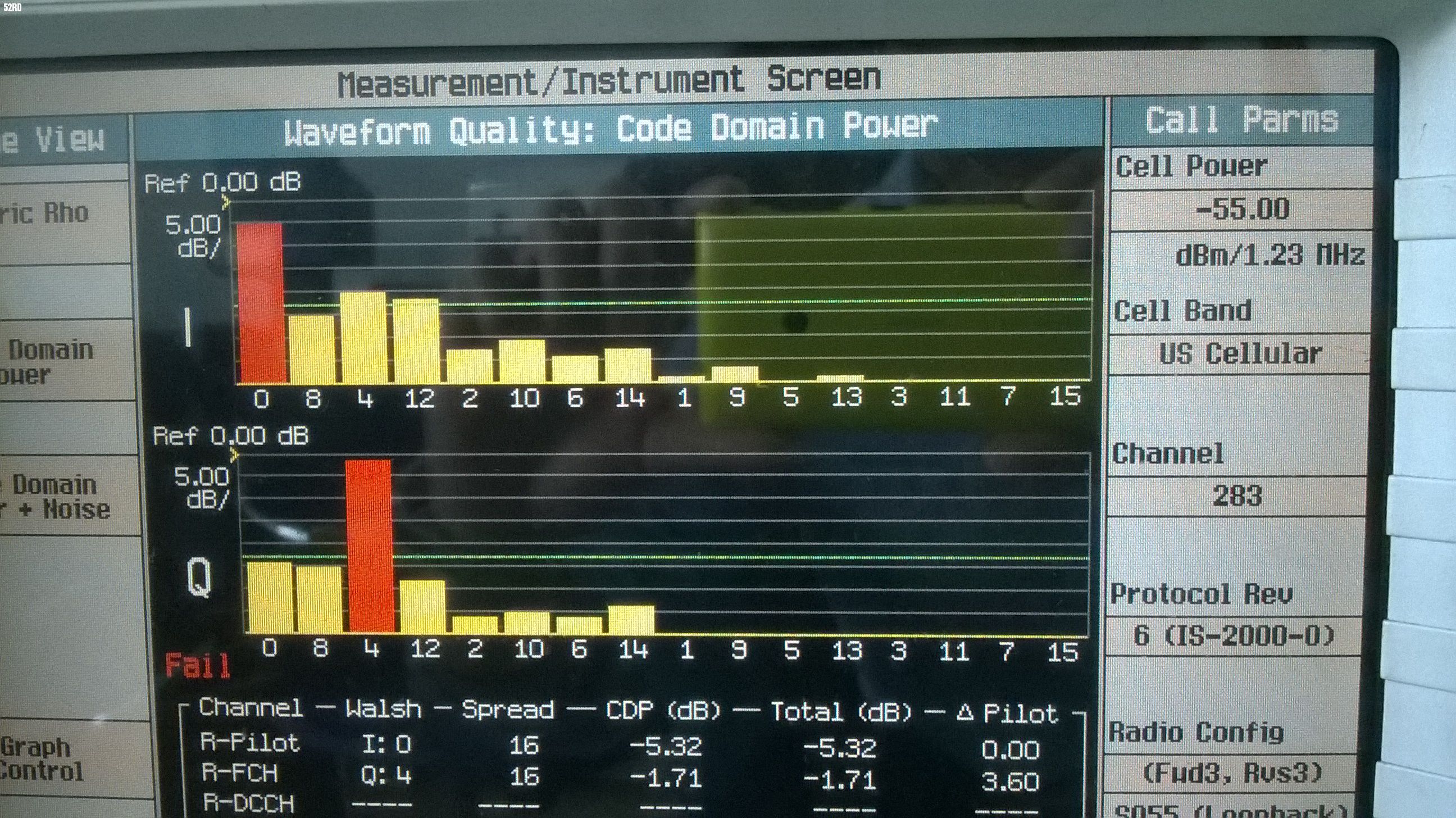Click the dBm/1.23 MHz units label
The width and height of the screenshot is (1456, 818).
point(1271,255)
